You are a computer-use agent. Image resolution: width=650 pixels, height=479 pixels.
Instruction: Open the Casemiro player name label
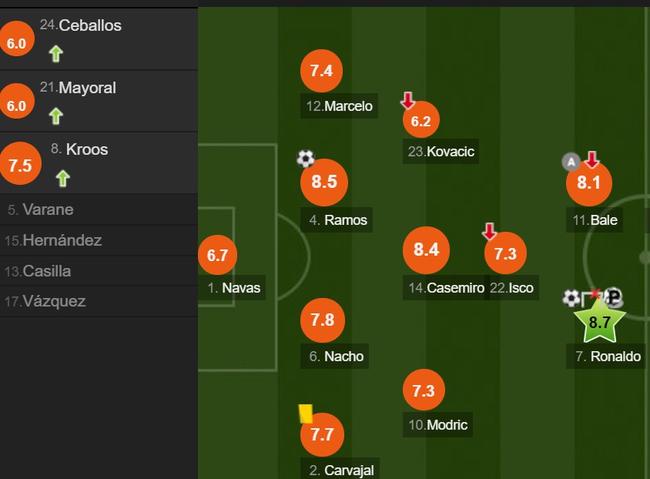tap(446, 287)
